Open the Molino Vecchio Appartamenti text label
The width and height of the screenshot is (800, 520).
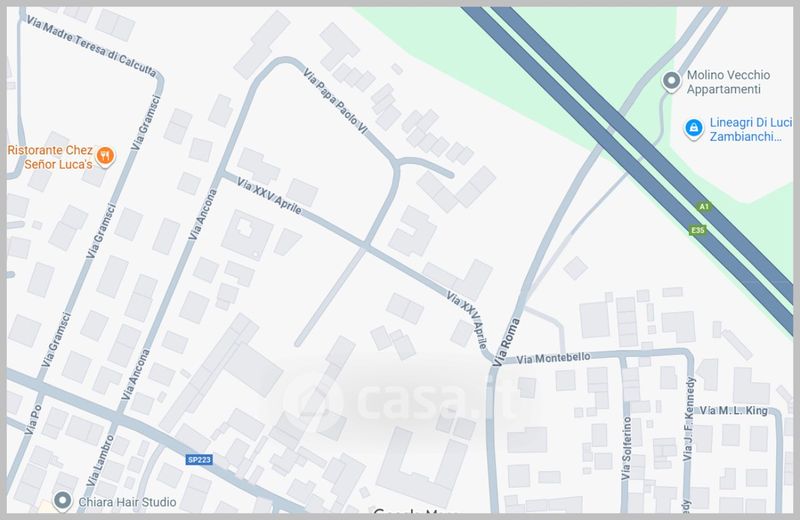[x=728, y=82]
